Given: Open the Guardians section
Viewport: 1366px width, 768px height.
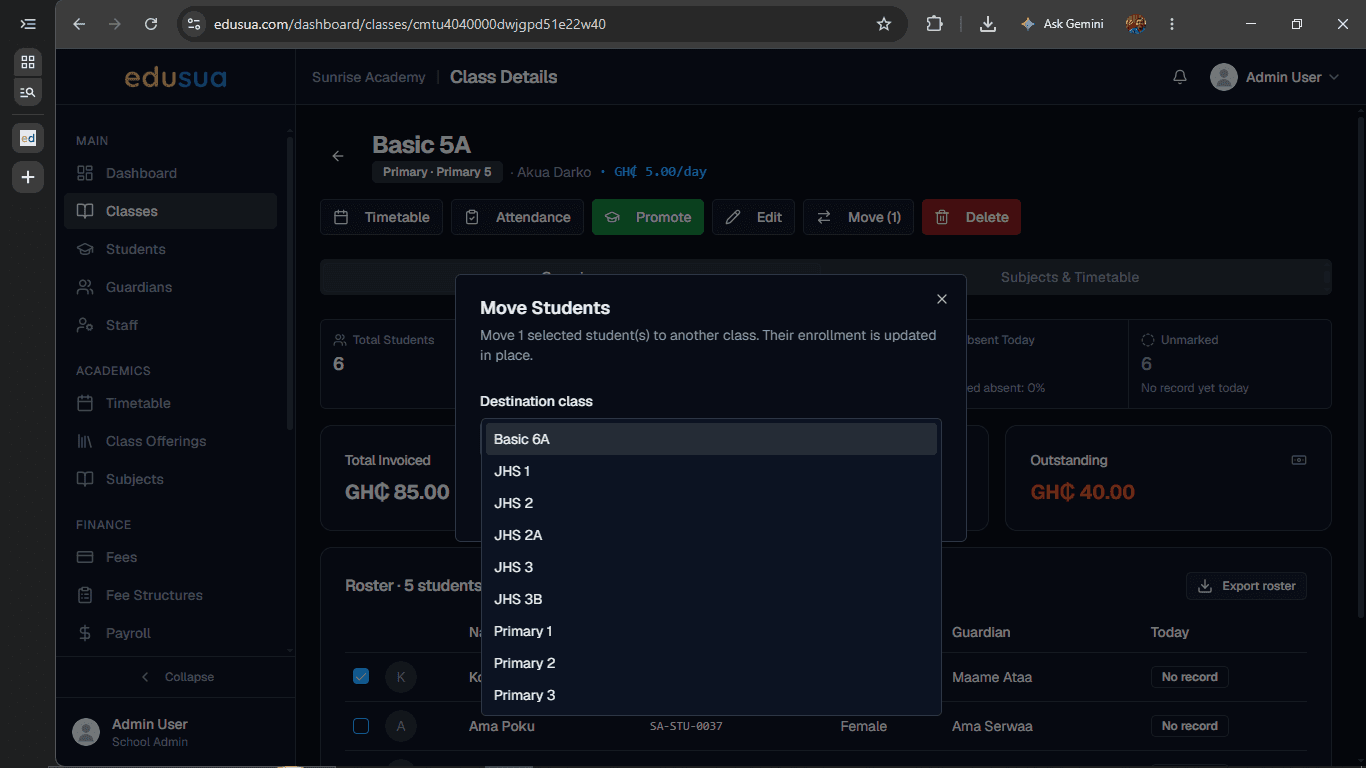Looking at the screenshot, I should [170, 287].
